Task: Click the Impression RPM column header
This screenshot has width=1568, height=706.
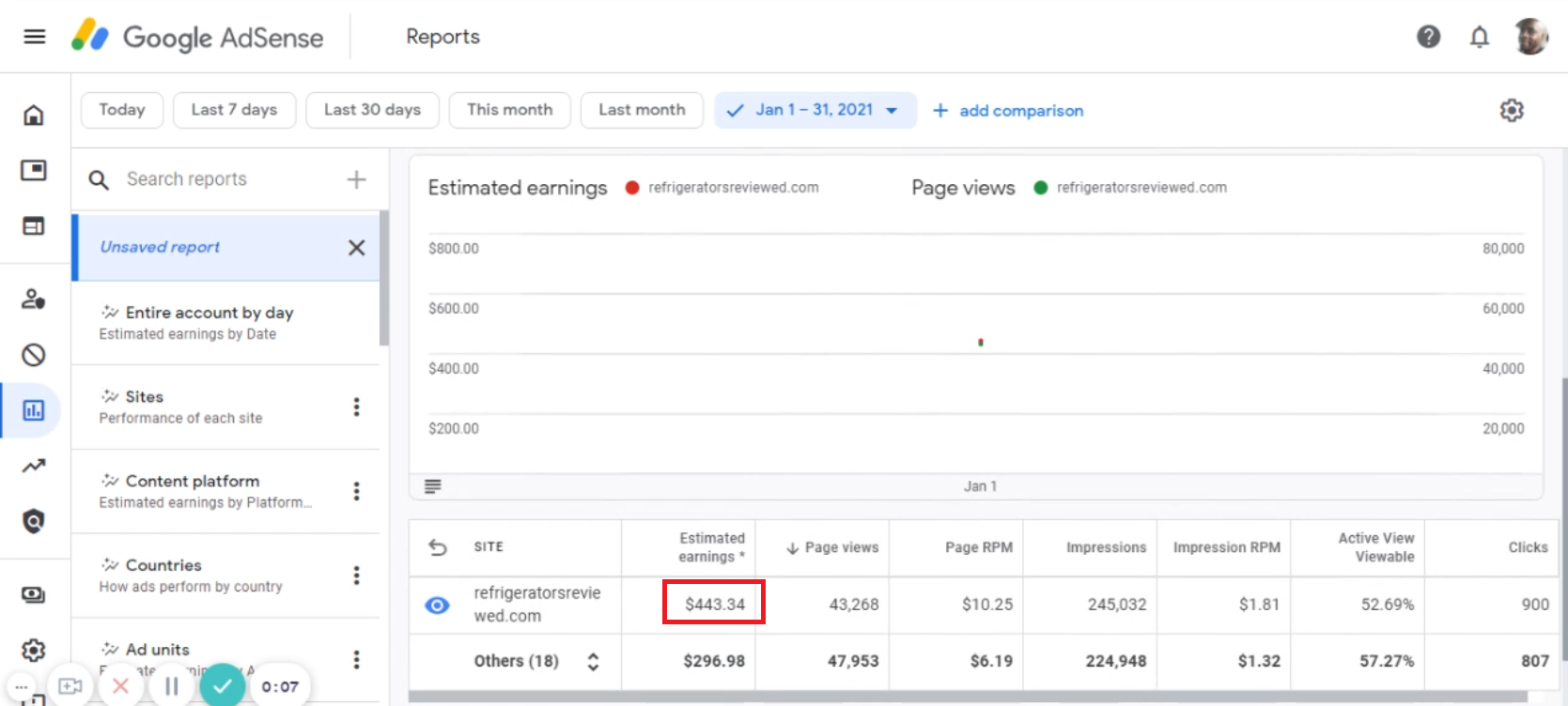Action: click(x=1226, y=547)
